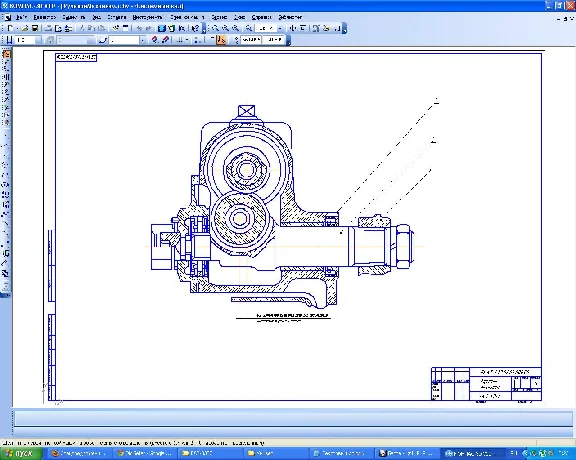Open the Инструменты menu

(147, 17)
